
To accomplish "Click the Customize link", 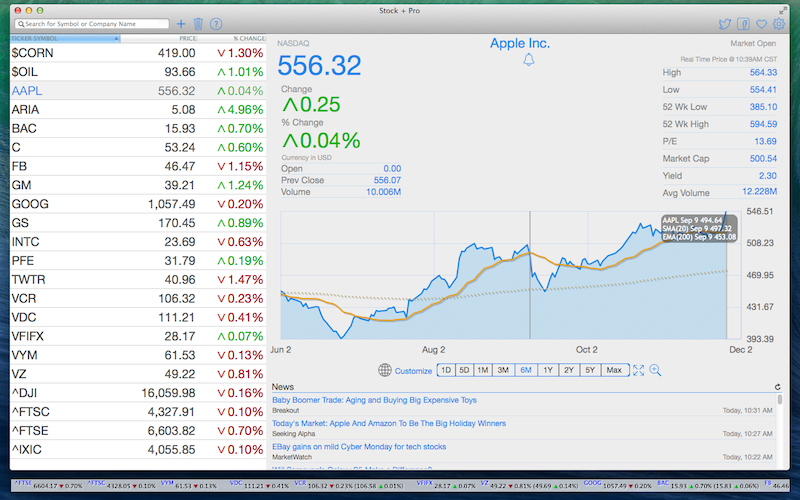I will coord(413,371).
